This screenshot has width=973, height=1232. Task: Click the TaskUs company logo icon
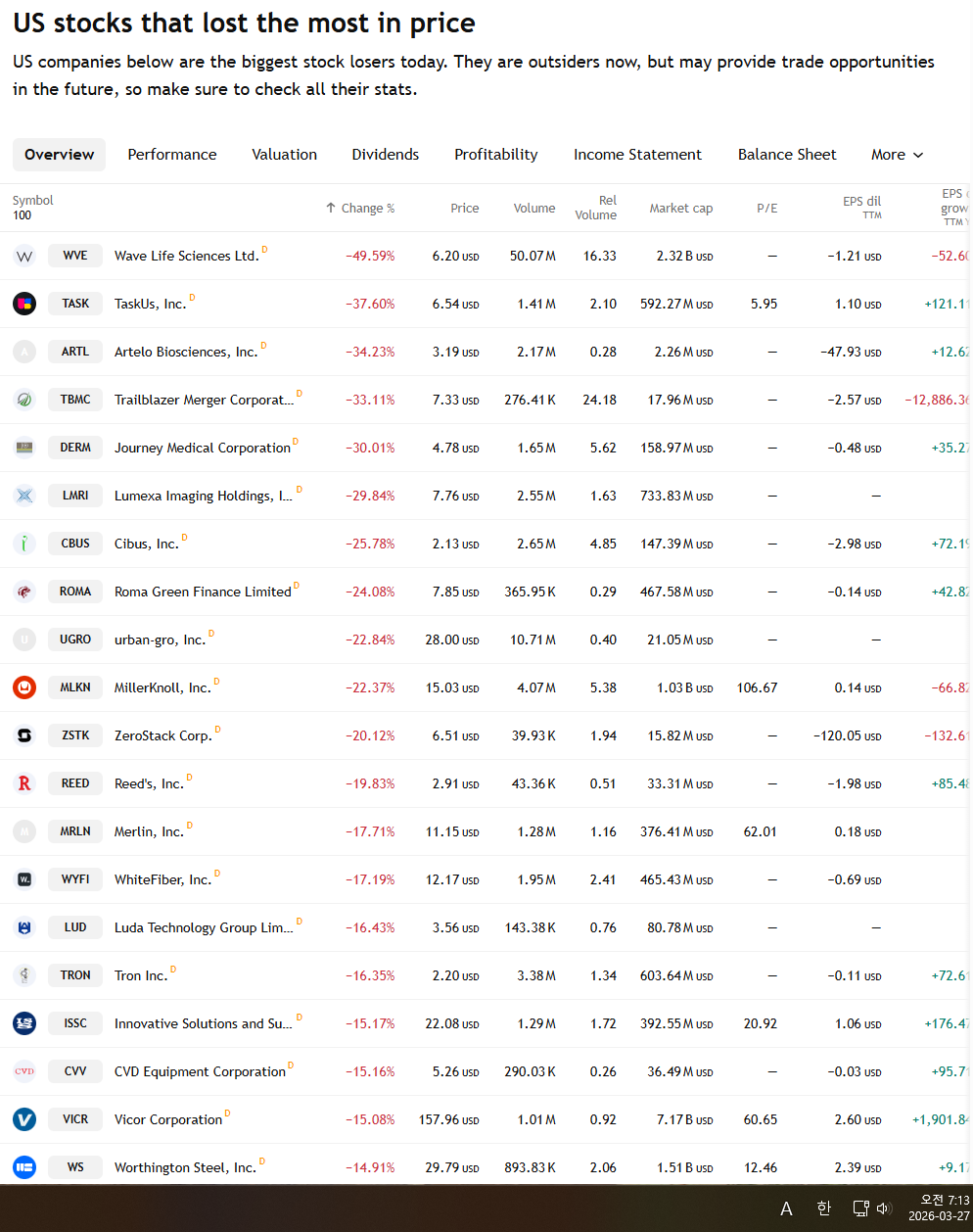click(24, 304)
